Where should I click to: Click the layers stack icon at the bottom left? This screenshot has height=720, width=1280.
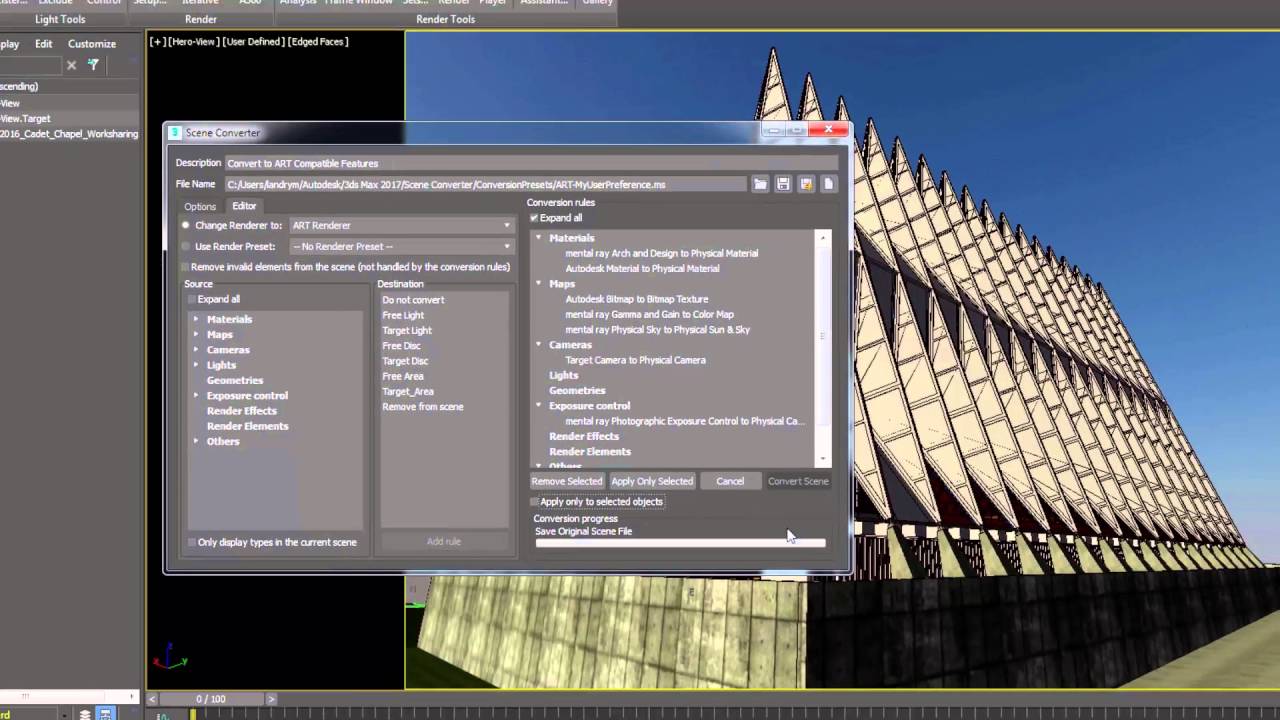point(85,714)
